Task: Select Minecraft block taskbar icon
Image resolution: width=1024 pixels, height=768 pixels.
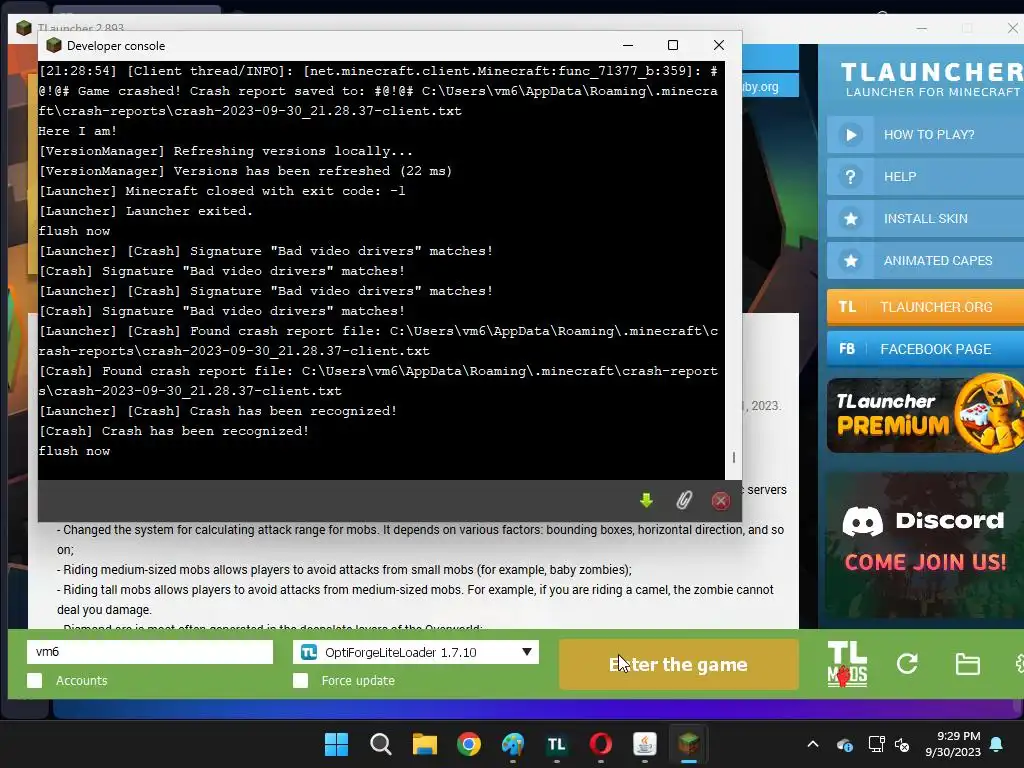Action: [x=688, y=744]
